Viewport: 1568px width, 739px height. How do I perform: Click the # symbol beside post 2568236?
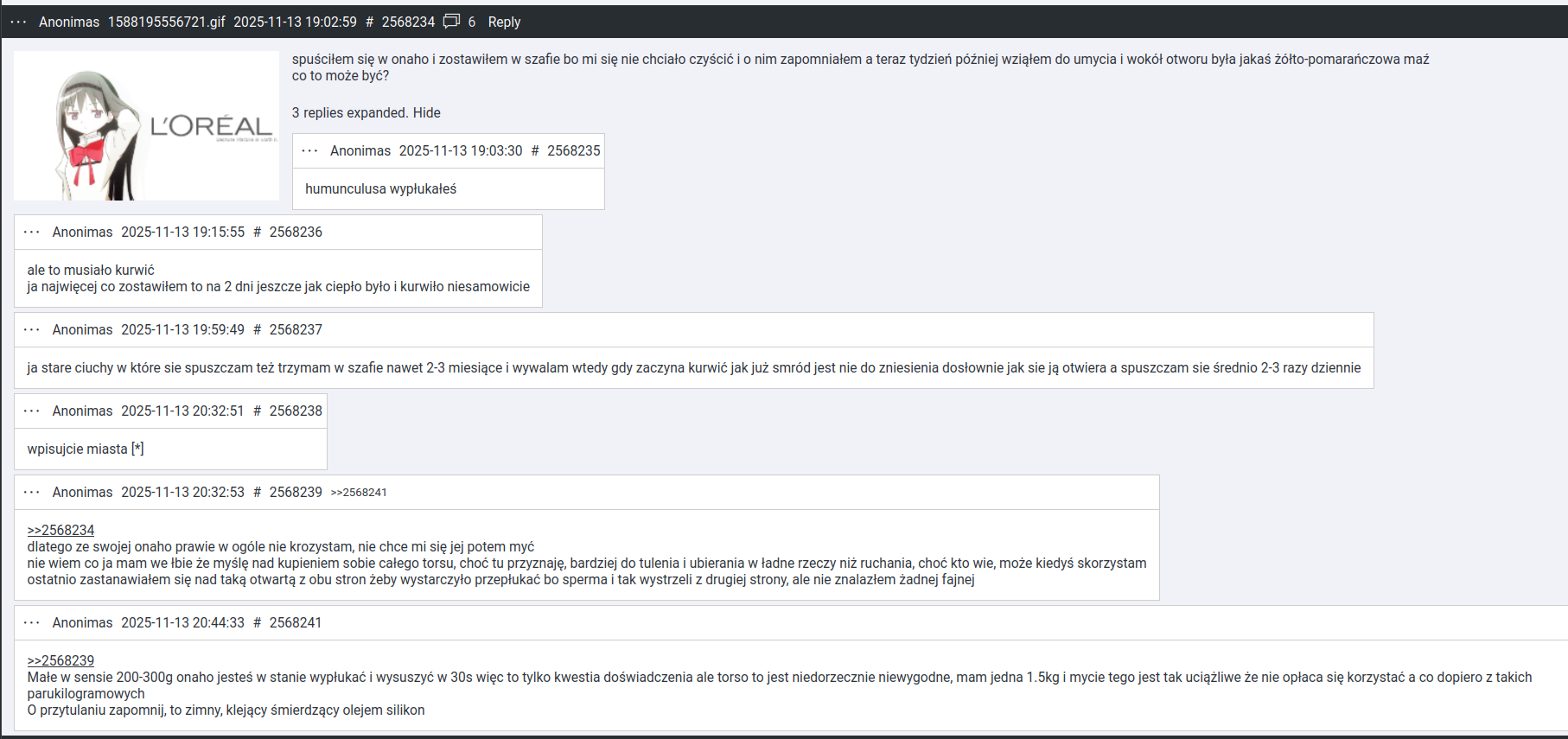click(x=257, y=232)
